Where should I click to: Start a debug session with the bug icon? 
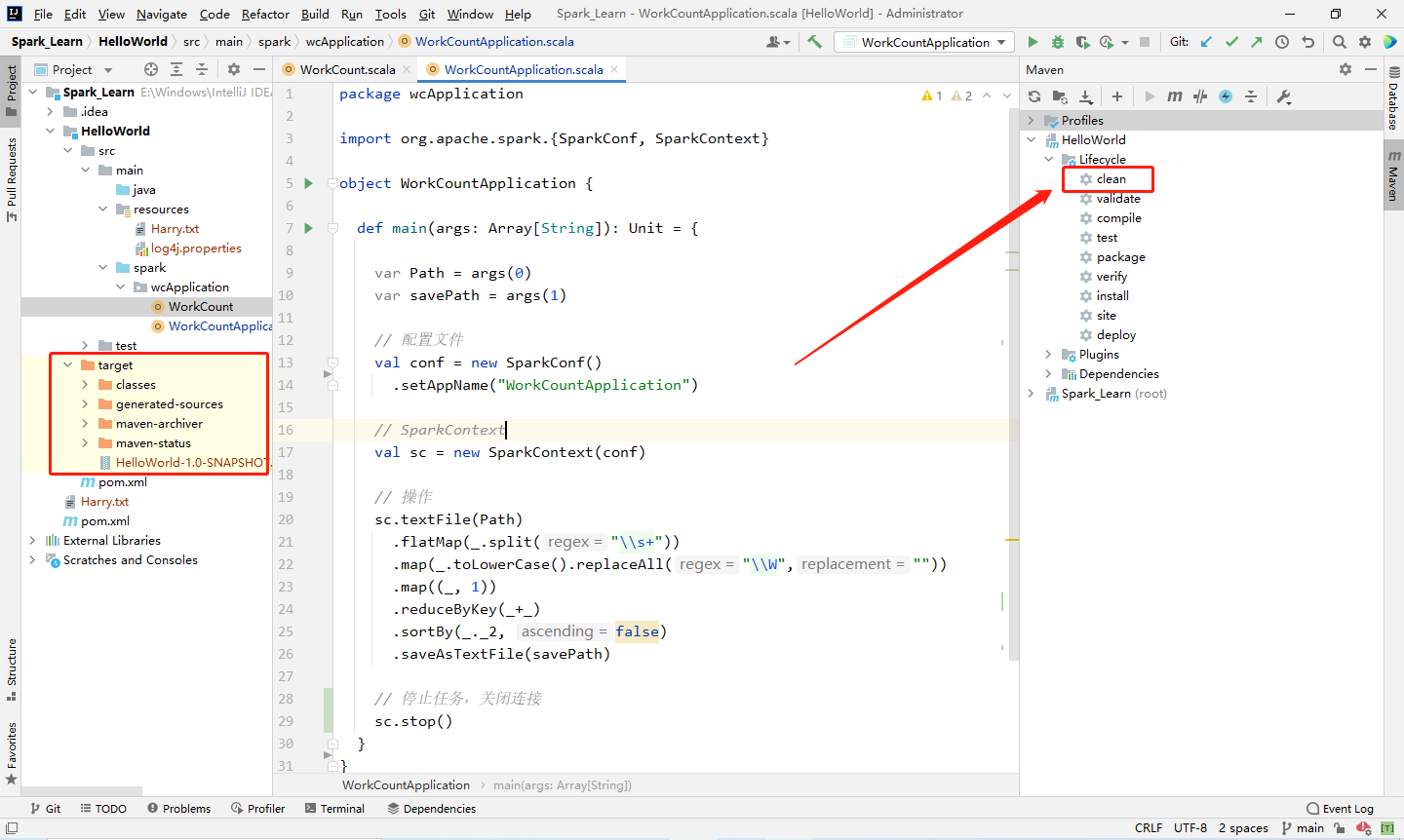[1057, 42]
